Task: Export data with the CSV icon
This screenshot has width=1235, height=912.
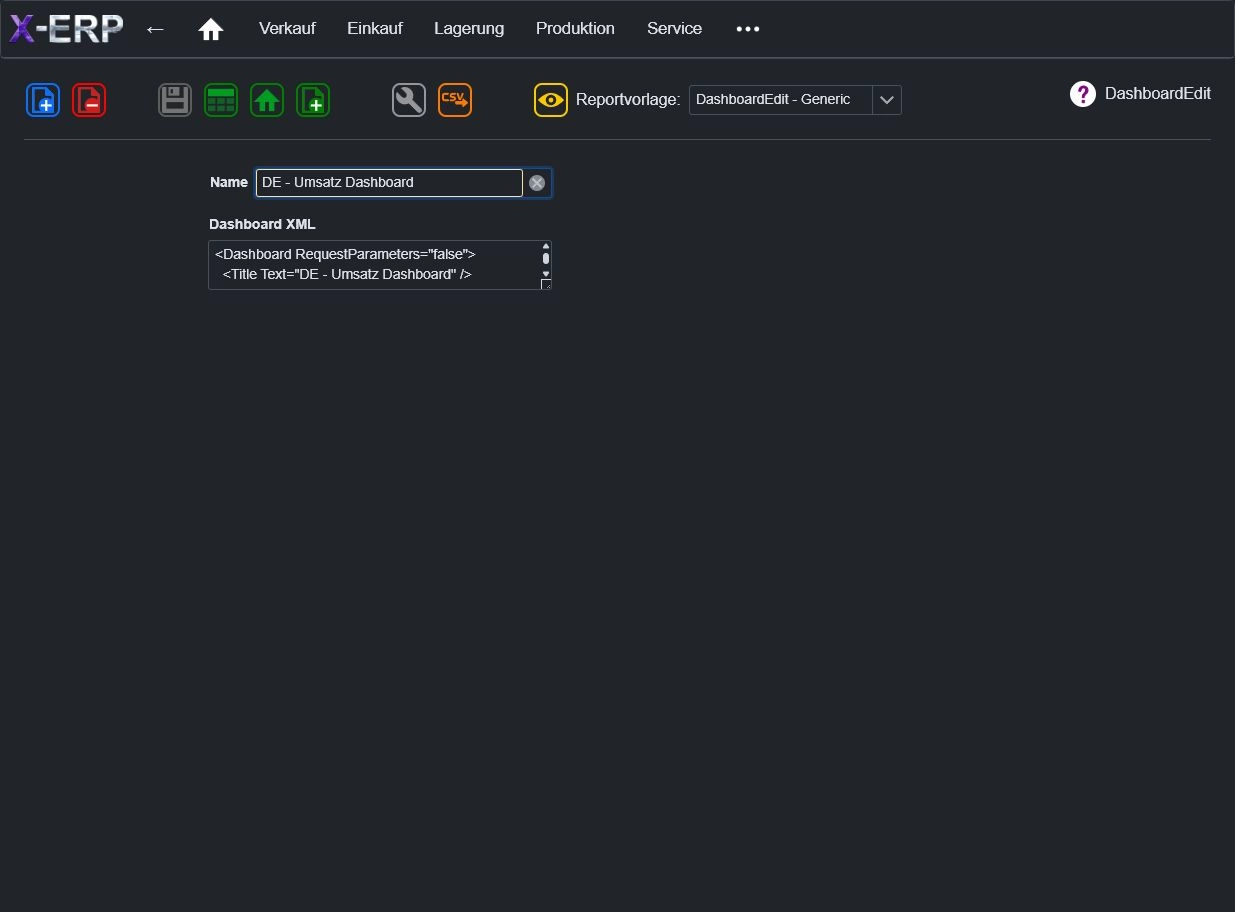Action: [x=455, y=100]
